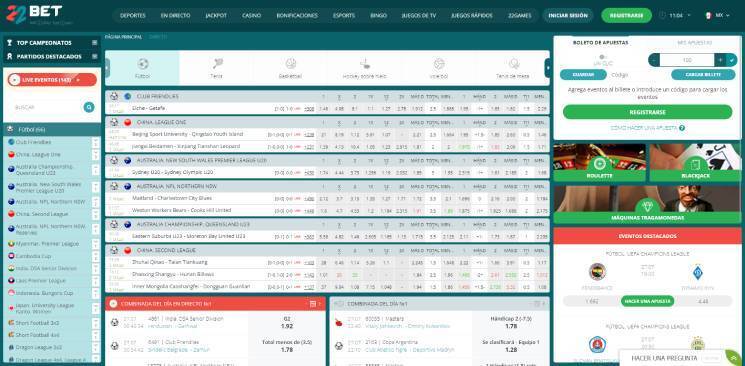Open the 11:04 time zone dropdown
This screenshot has height=366, width=745.
click(x=688, y=15)
